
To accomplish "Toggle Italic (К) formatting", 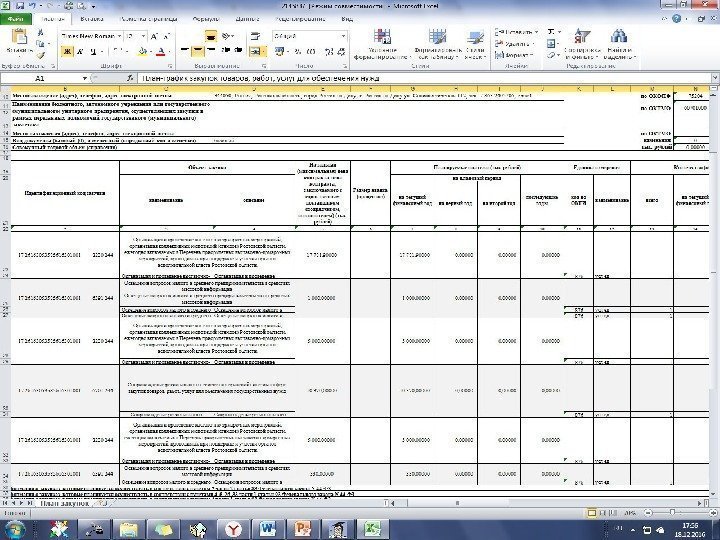I will (80, 51).
